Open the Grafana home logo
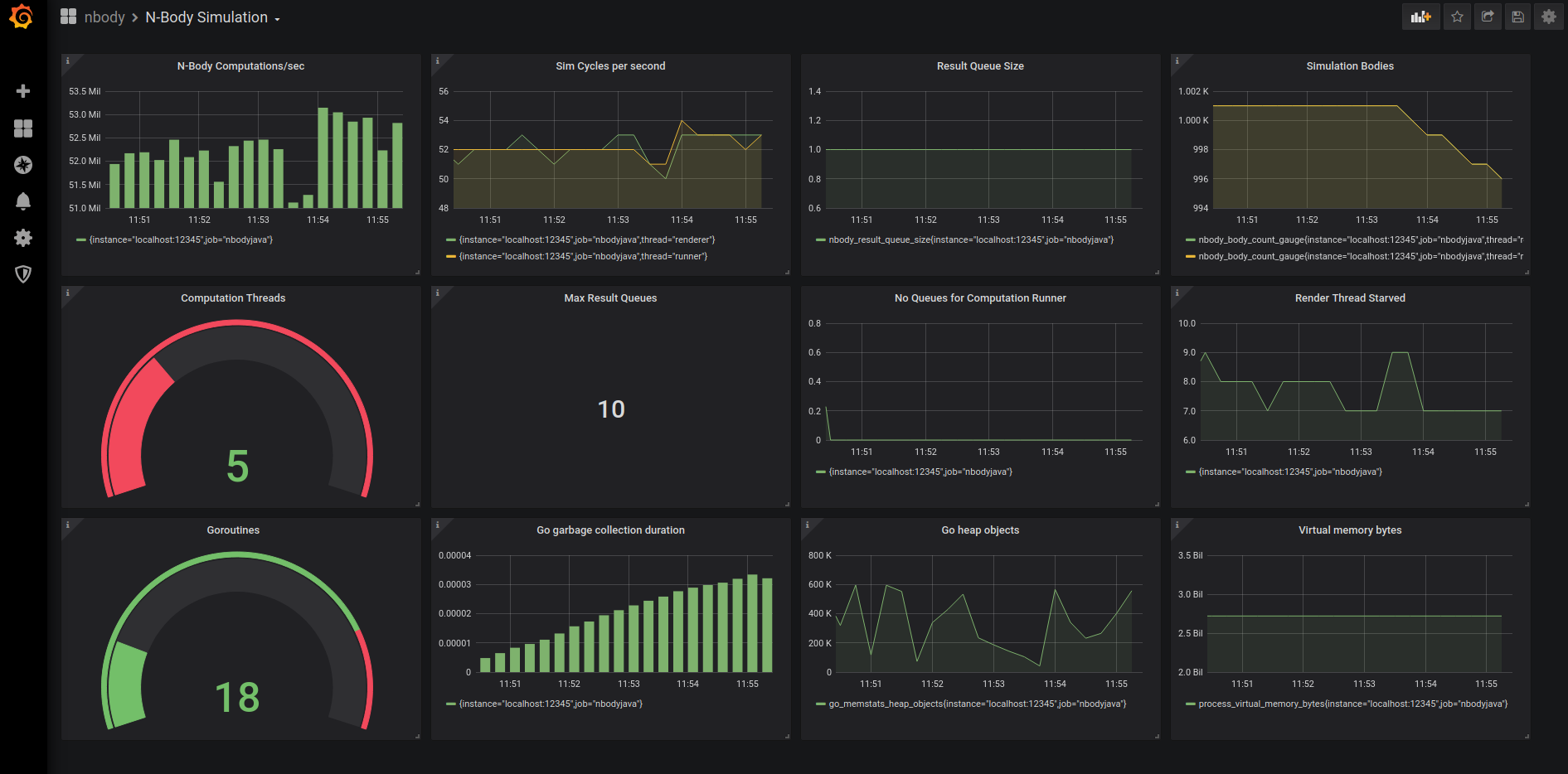 click(22, 17)
